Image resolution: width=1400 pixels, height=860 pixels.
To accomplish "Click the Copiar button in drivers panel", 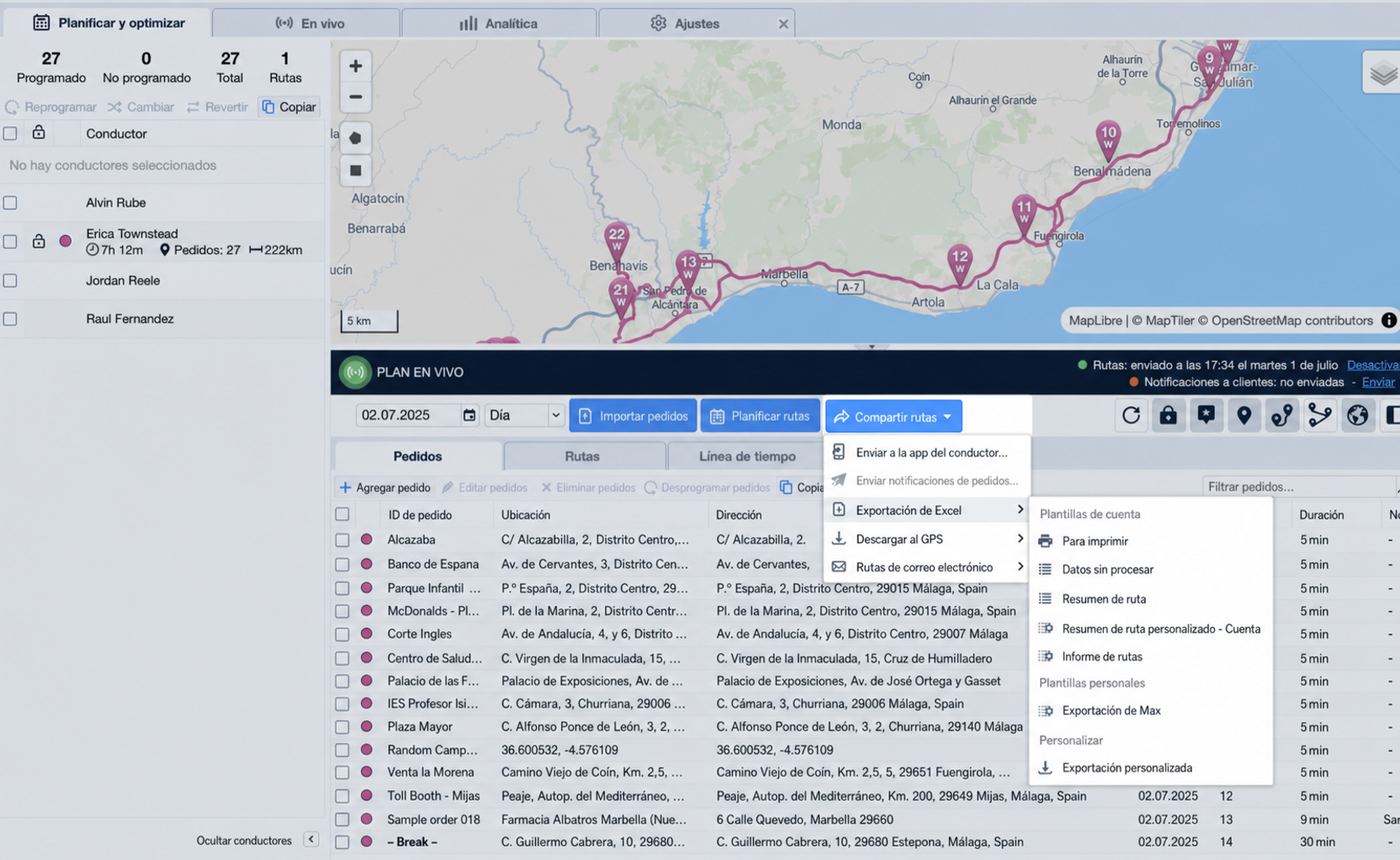I will [289, 107].
